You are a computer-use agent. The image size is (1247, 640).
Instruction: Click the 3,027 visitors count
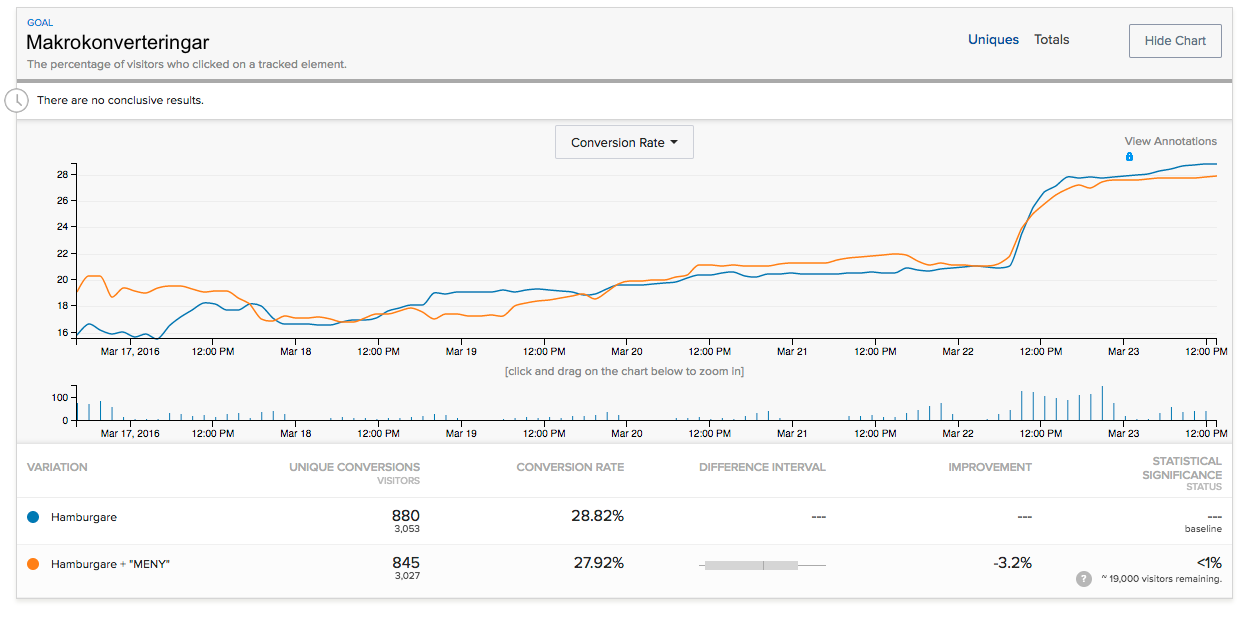[406, 576]
